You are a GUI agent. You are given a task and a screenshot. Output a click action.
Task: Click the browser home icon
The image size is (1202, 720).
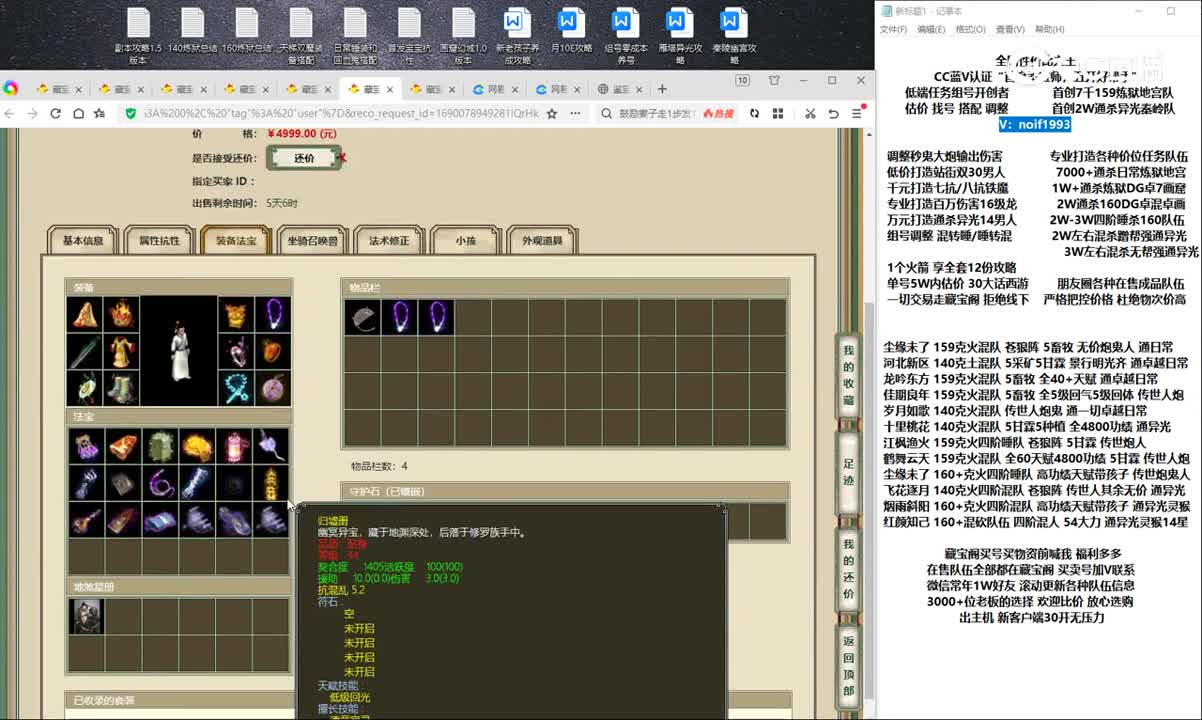pyautogui.click(x=79, y=113)
